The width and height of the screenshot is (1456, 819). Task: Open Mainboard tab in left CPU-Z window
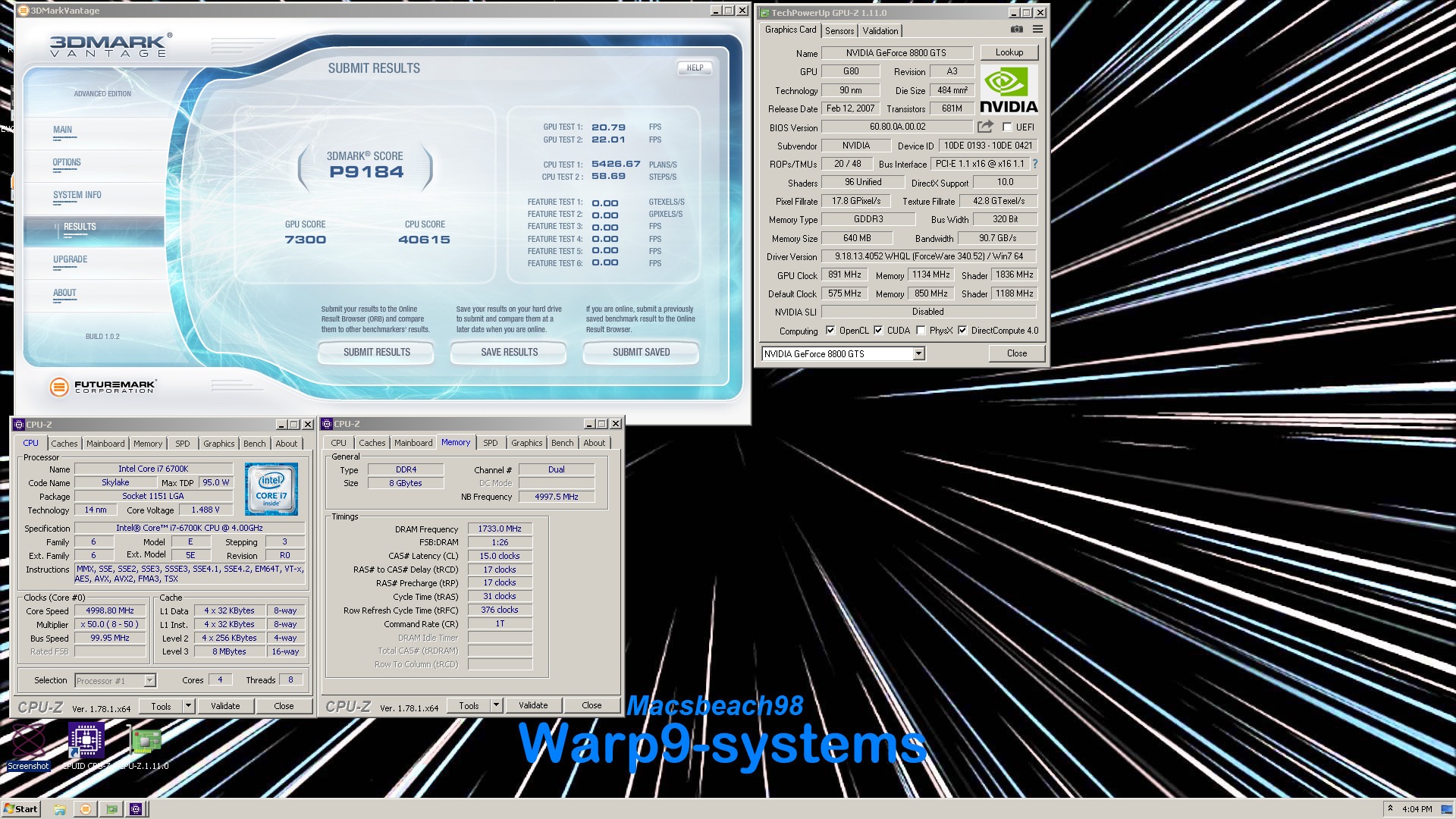105,444
